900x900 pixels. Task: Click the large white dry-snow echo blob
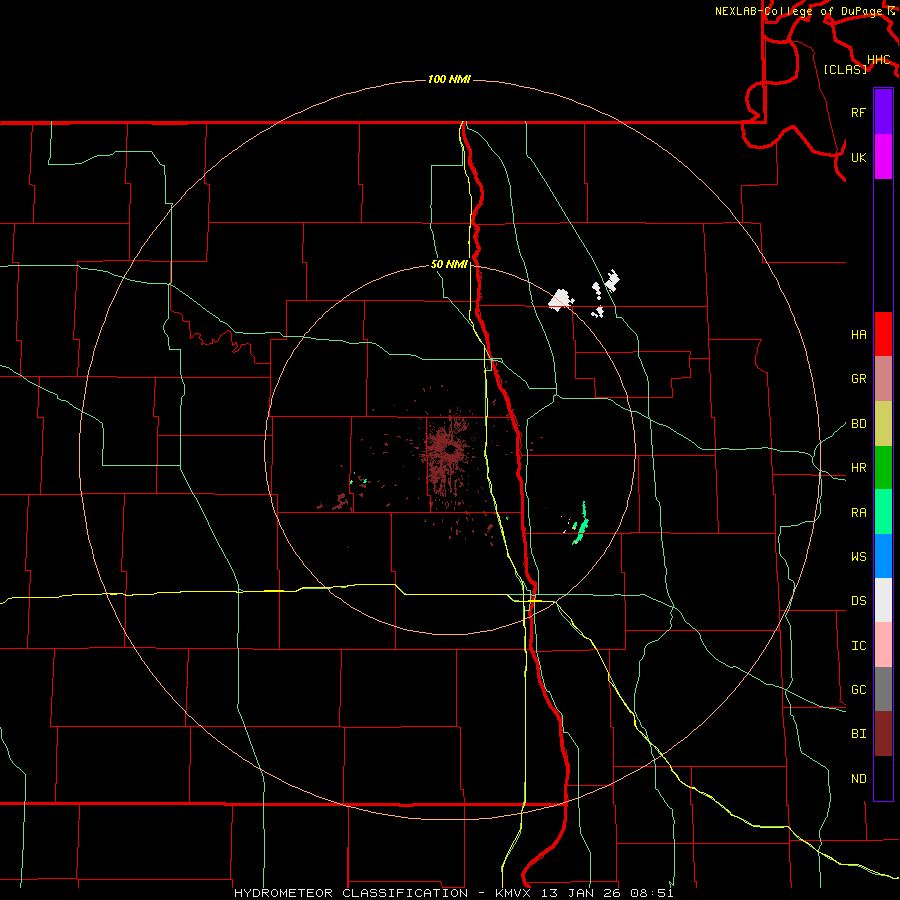point(561,300)
